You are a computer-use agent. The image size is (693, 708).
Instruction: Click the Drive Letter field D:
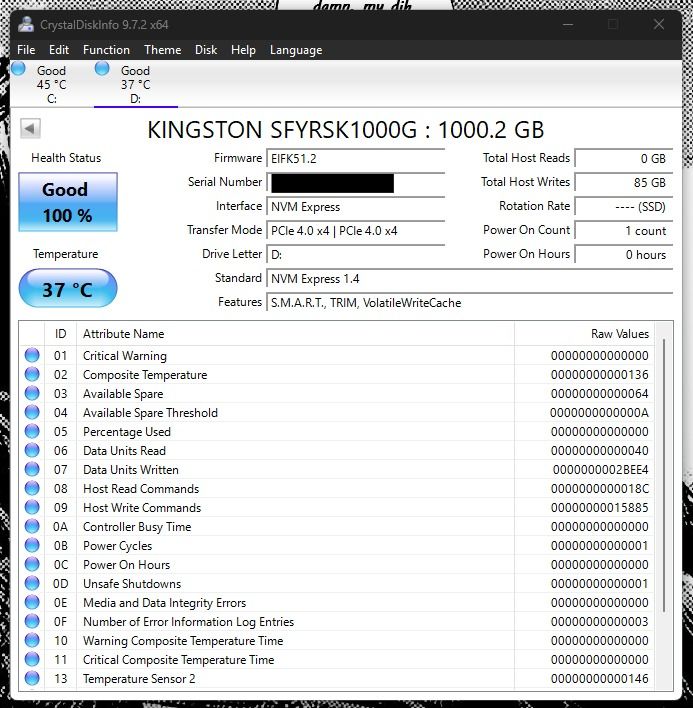[356, 255]
